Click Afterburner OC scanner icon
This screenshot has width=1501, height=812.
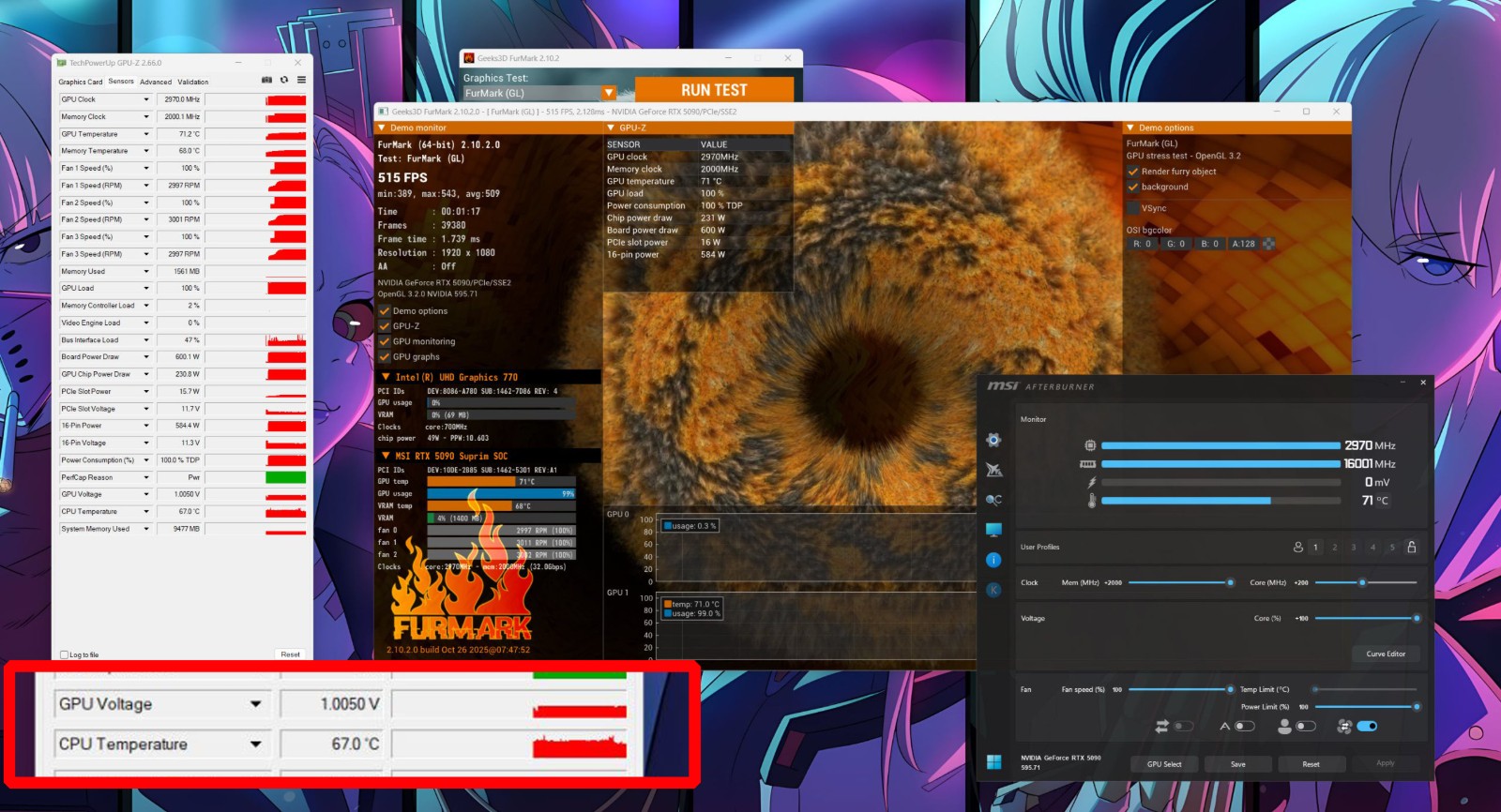coord(993,500)
